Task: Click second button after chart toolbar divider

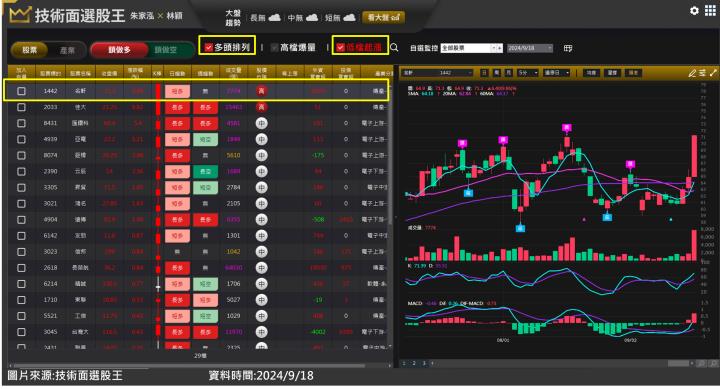Action: 613,73
